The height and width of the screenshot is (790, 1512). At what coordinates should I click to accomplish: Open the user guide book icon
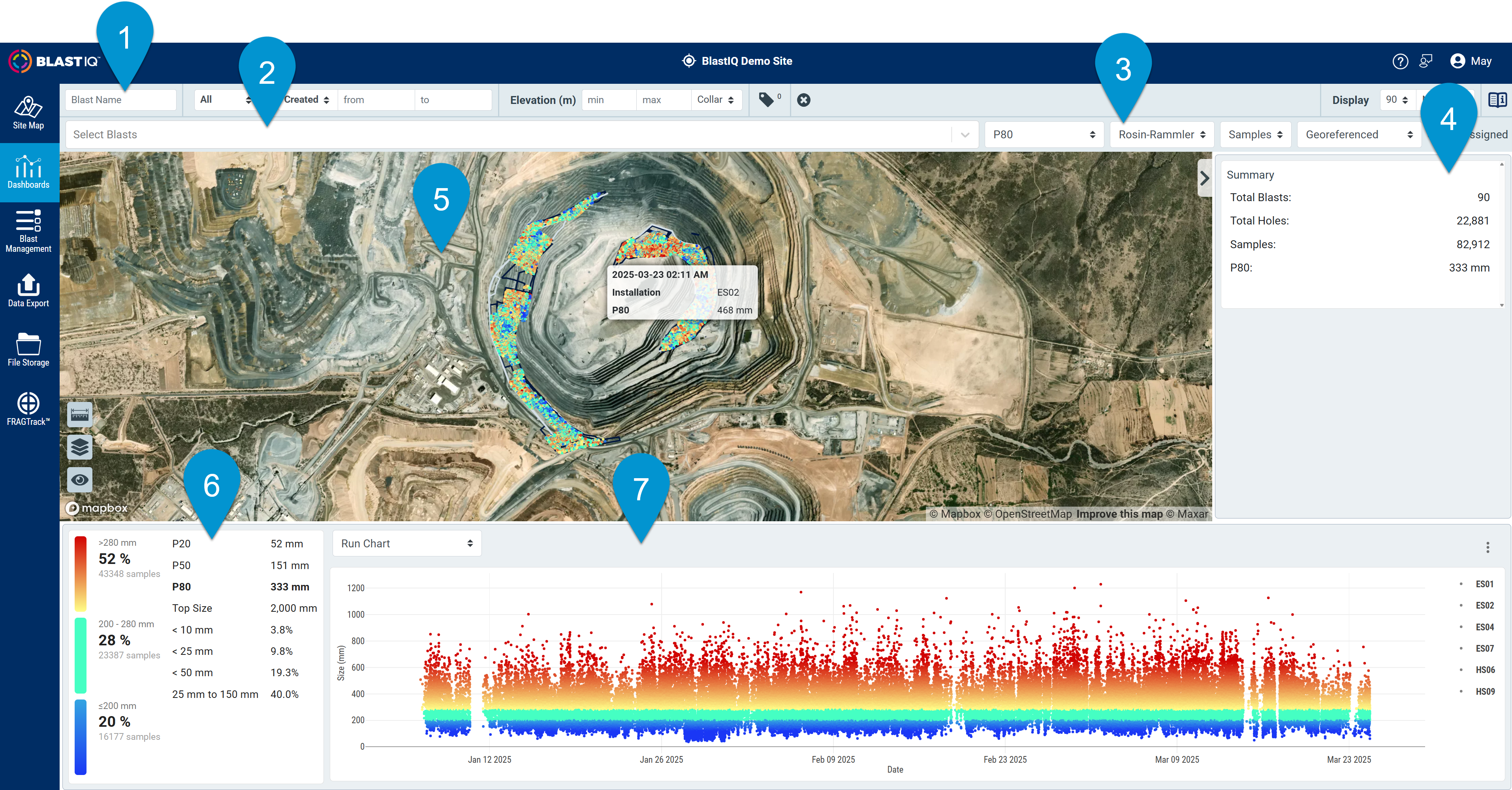[x=1497, y=100]
